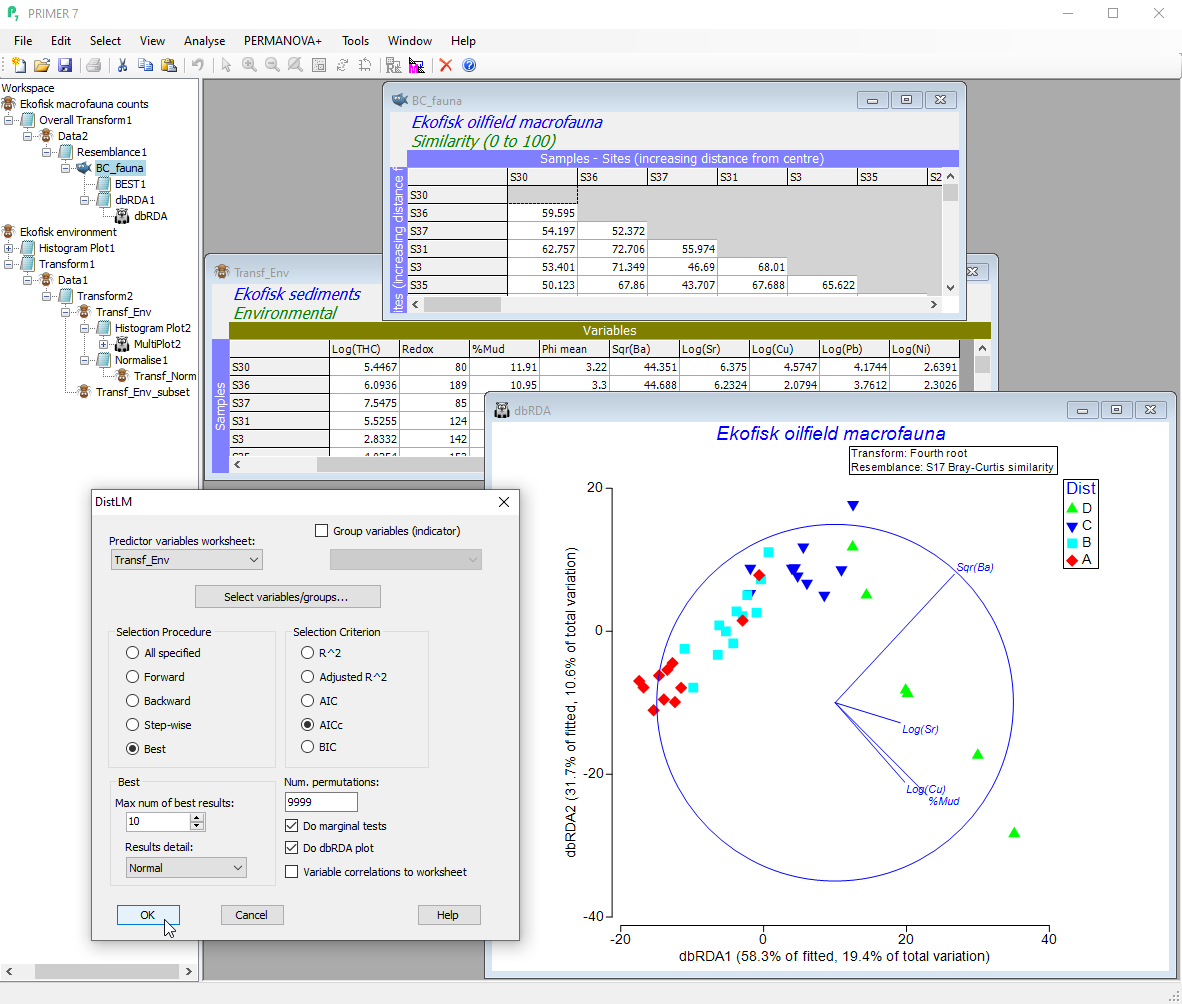This screenshot has width=1182, height=1004.
Task: Select the Forward selection procedure
Action: [133, 677]
